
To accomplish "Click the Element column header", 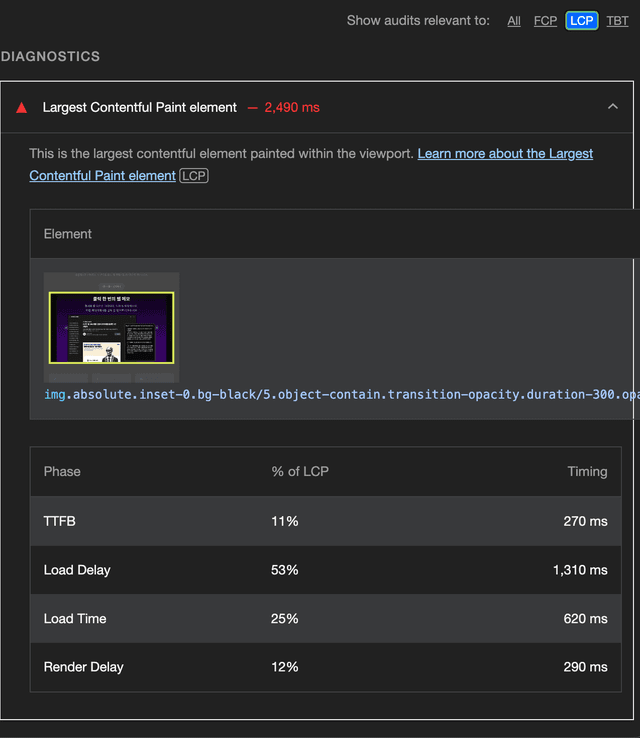I will coord(68,234).
